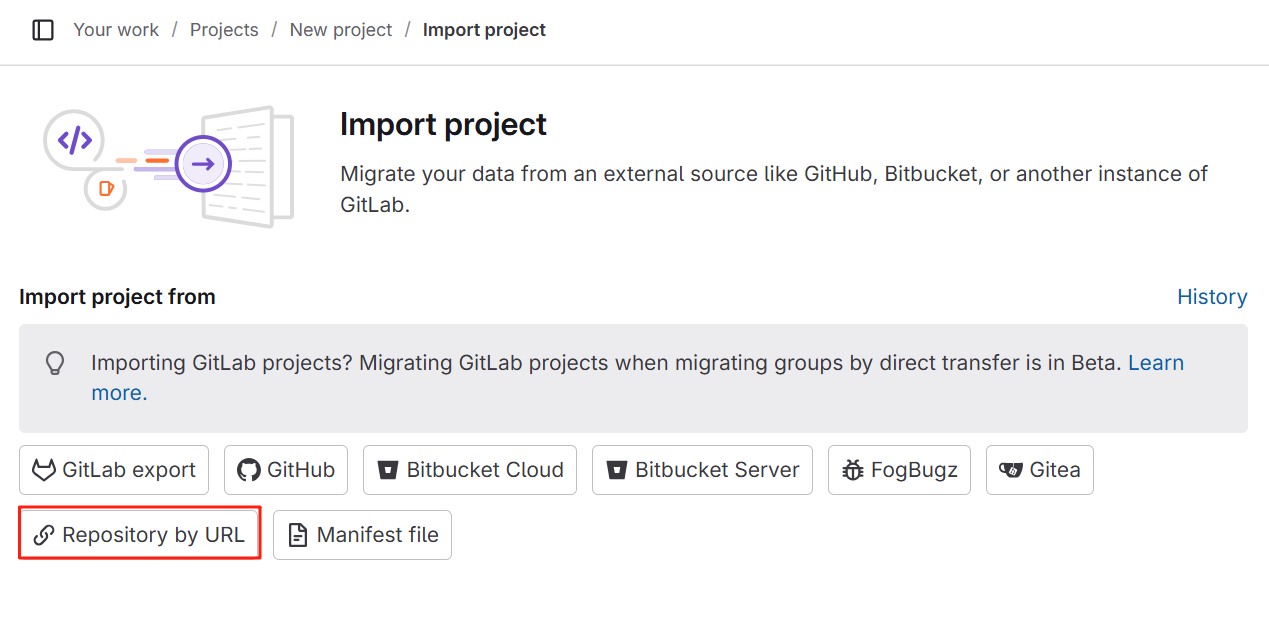Click the GitHub octocat icon
The width and height of the screenshot is (1269, 621).
(249, 470)
